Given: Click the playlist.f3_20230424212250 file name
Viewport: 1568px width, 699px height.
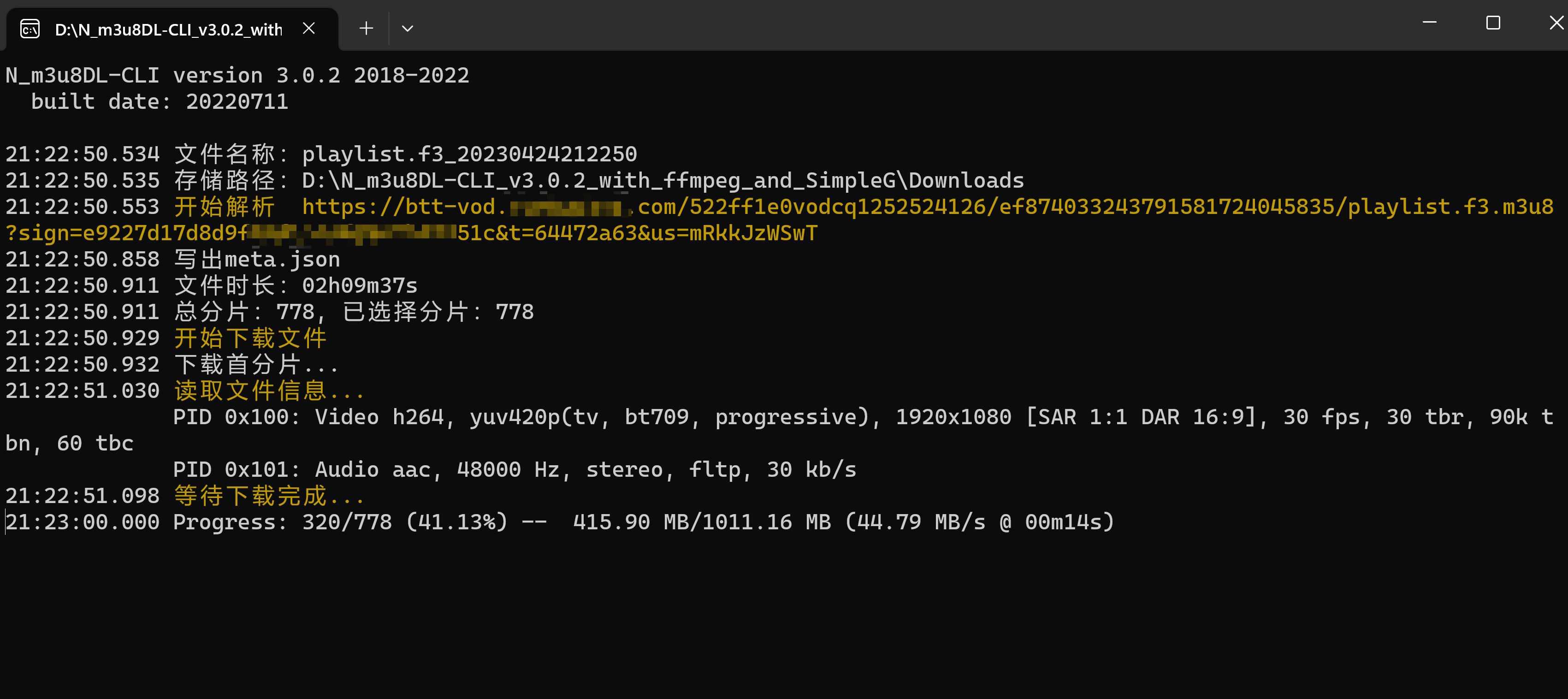Looking at the screenshot, I should (x=469, y=154).
